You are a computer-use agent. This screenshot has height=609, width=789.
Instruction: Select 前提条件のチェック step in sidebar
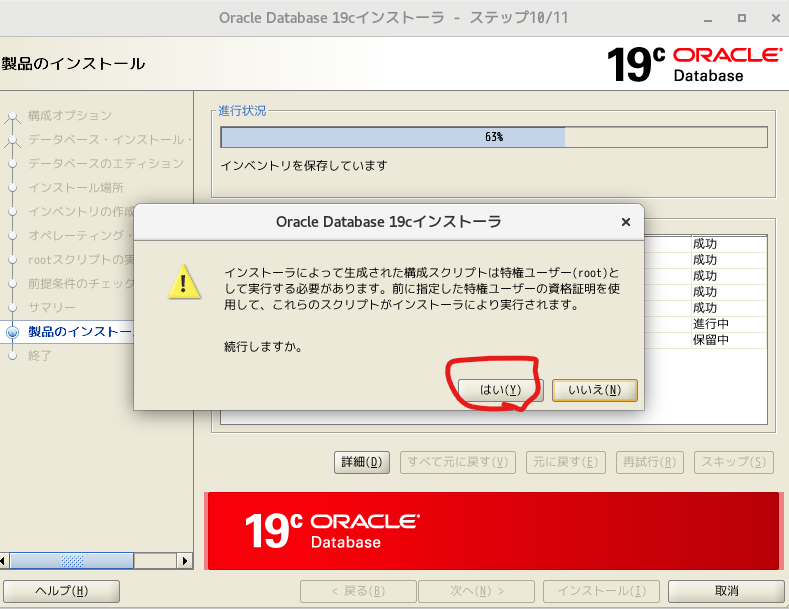[82, 284]
